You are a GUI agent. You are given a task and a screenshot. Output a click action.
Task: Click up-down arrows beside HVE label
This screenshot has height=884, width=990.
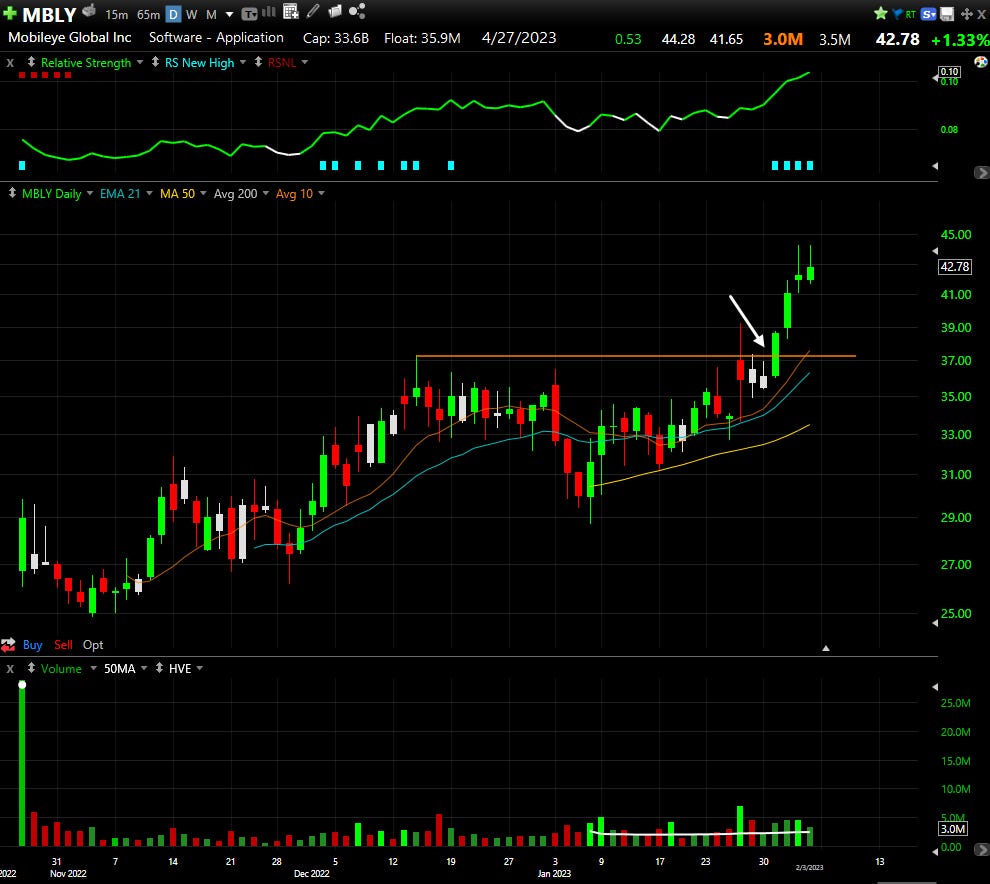(159, 668)
